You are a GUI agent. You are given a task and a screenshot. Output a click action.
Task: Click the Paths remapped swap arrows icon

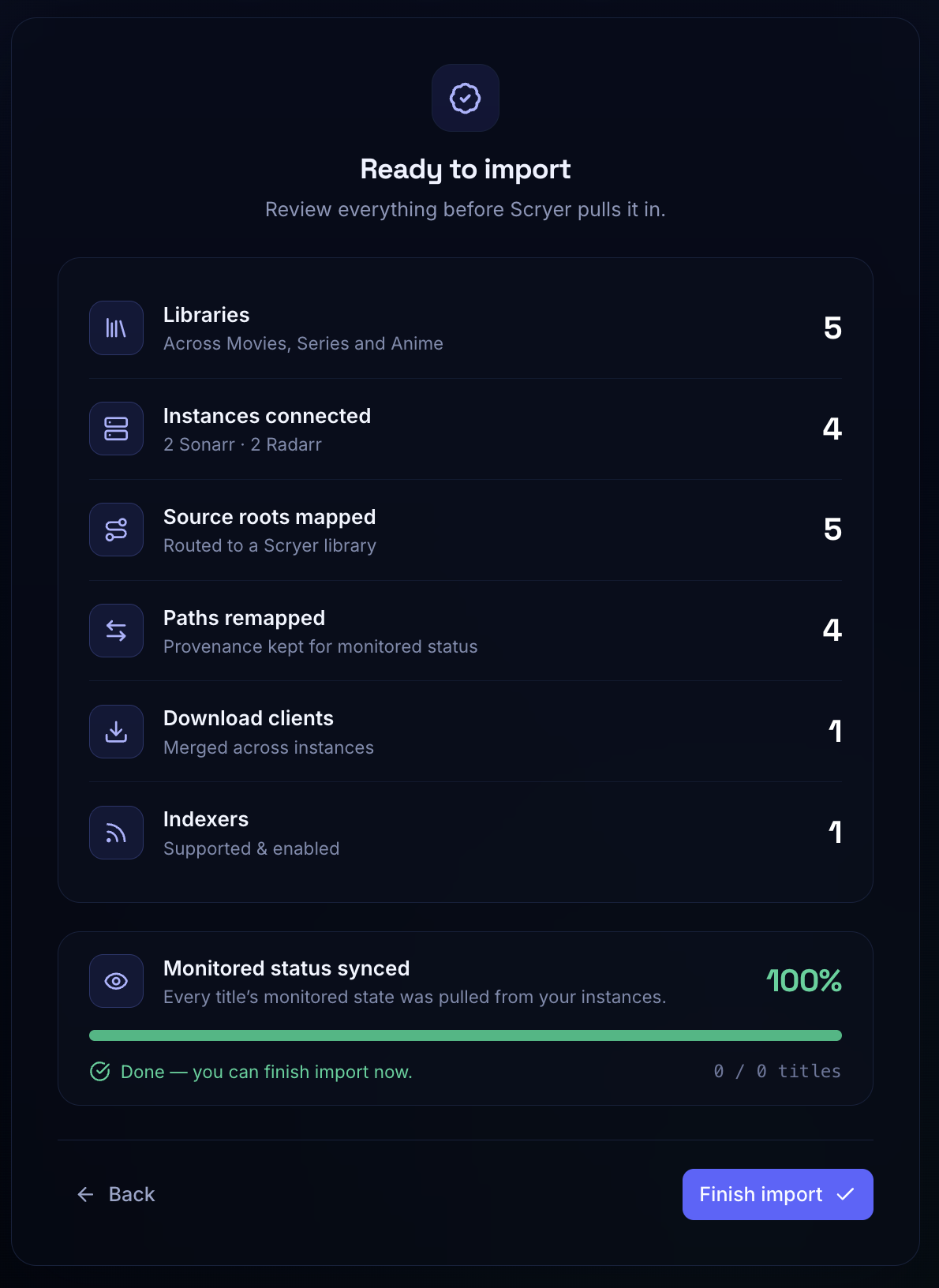tap(116, 631)
